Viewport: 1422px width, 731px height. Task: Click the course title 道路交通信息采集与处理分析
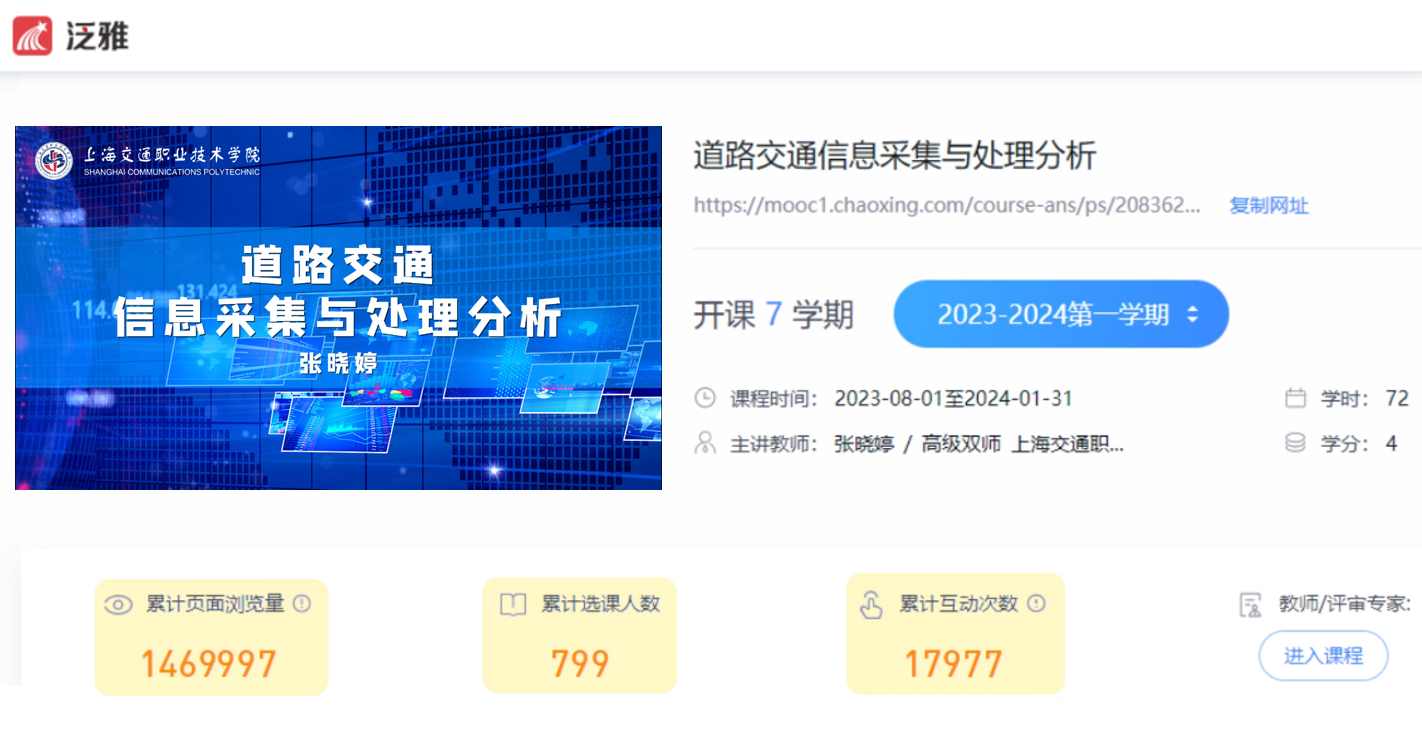click(895, 156)
